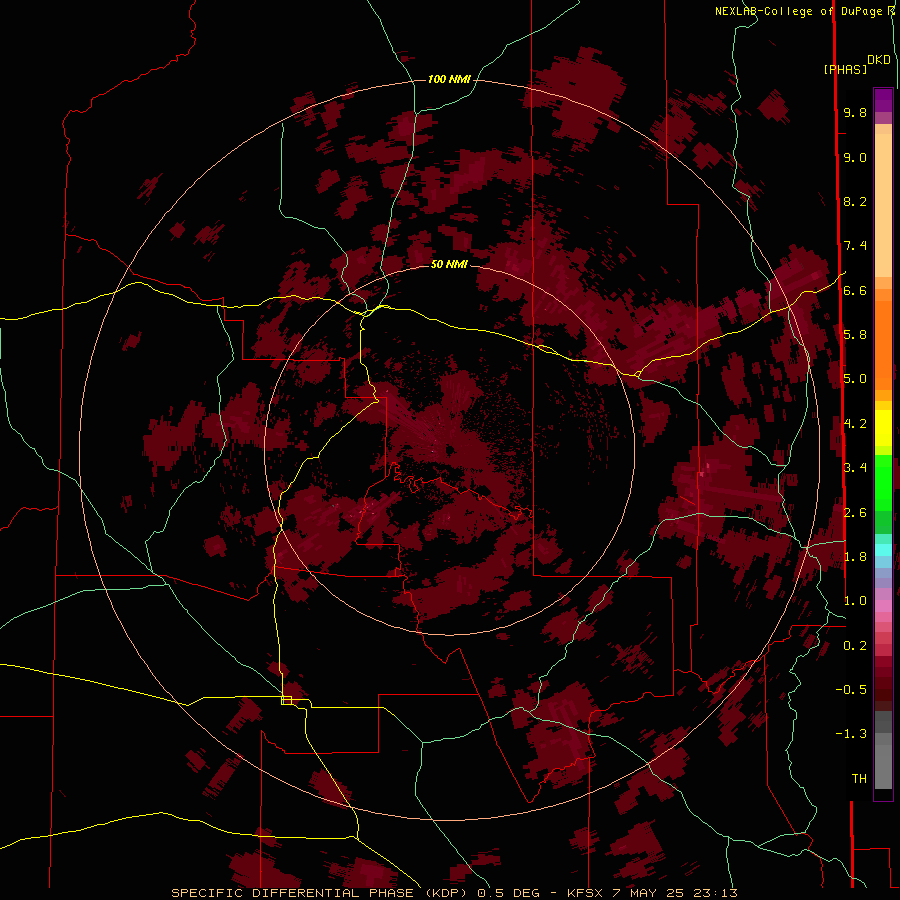
Task: Click the 0.2 value on color scale
Action: click(855, 646)
